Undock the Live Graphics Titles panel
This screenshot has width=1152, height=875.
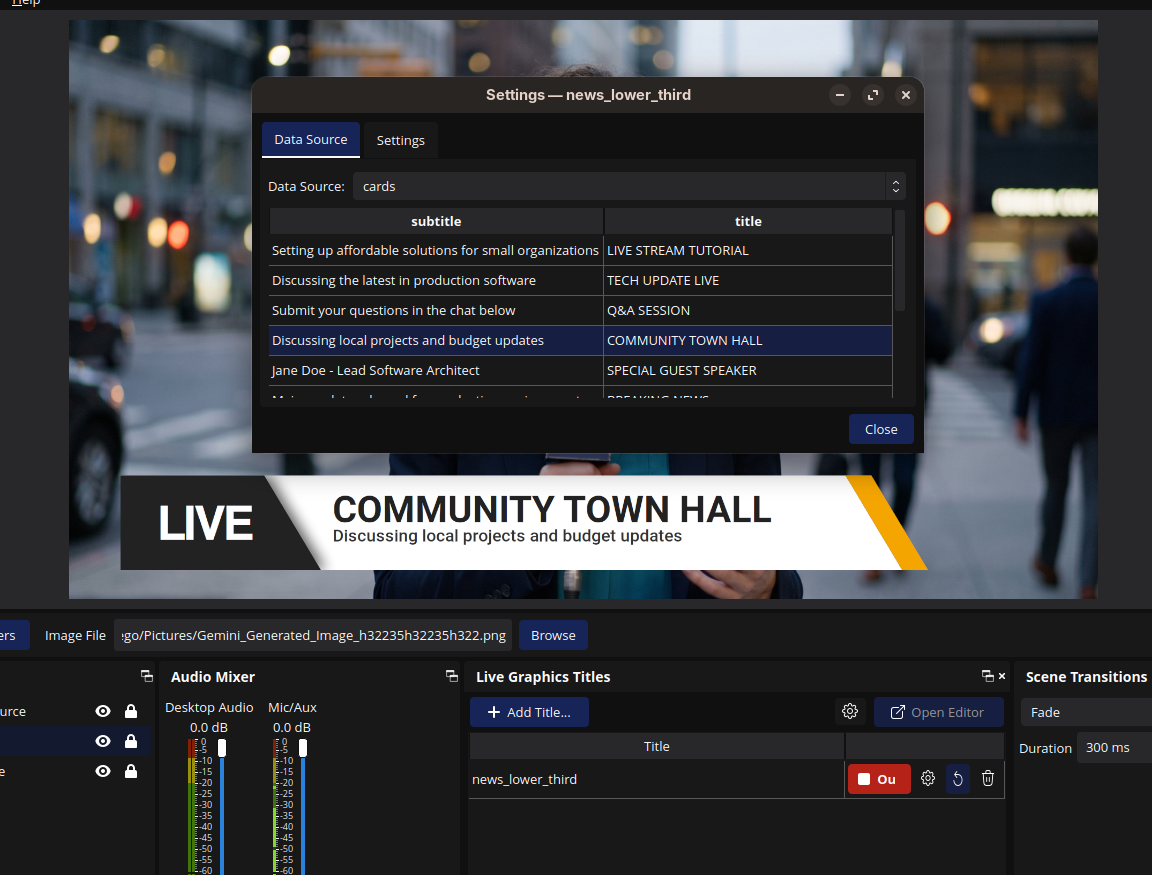coord(987,676)
